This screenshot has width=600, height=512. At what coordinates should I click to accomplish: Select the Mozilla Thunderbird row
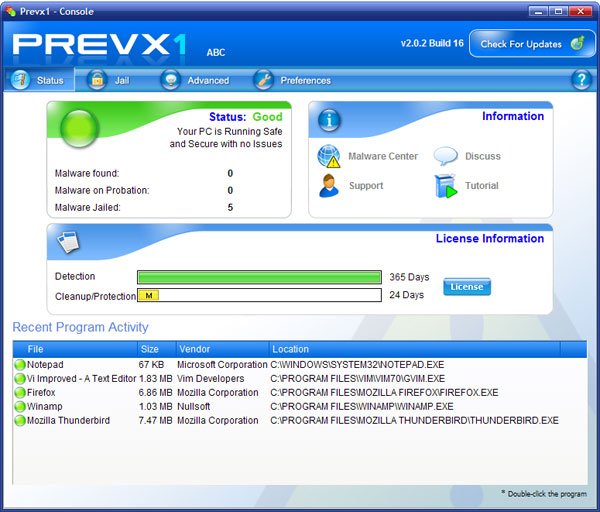(300, 421)
